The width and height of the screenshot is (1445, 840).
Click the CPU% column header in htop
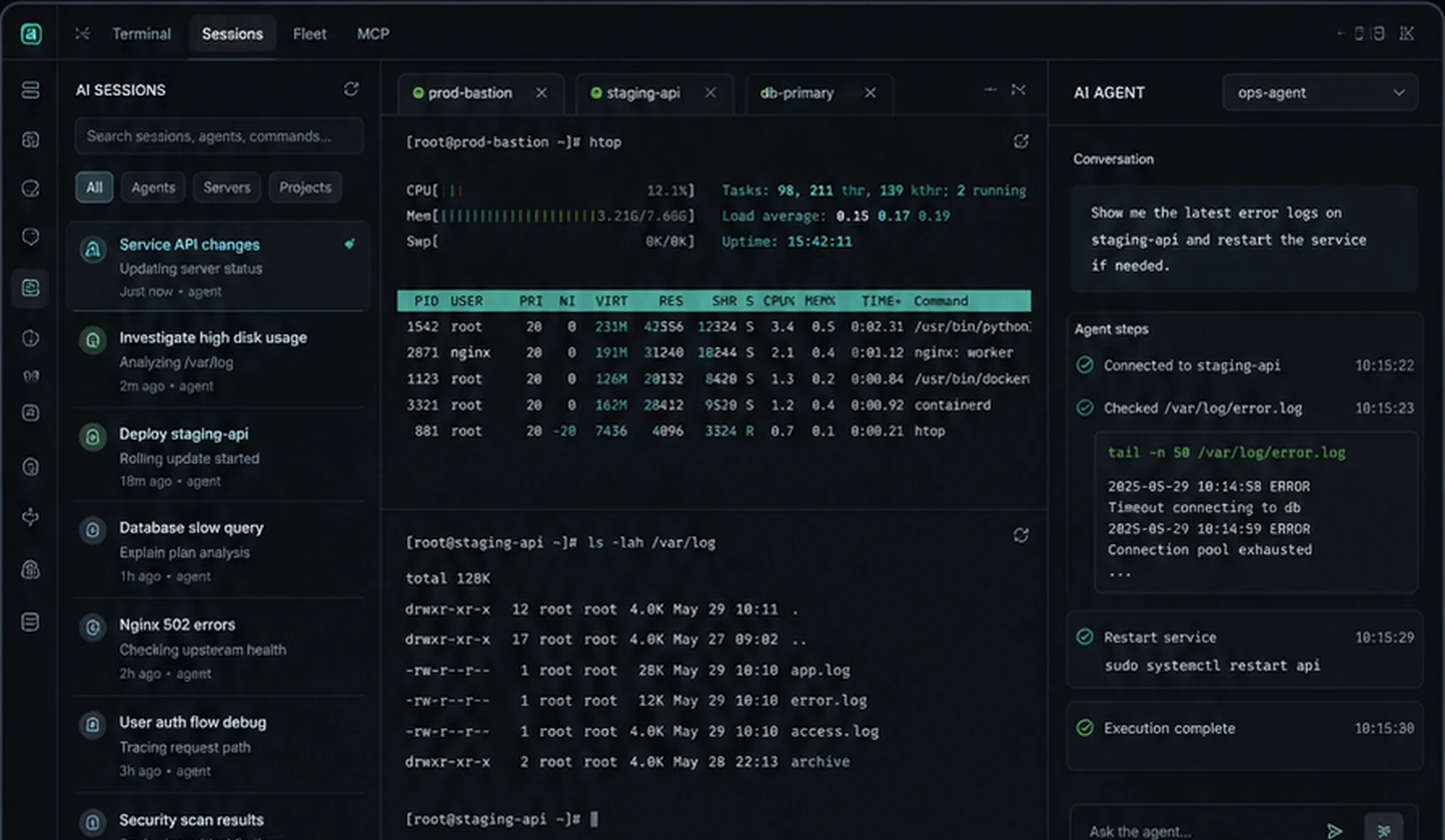tap(778, 300)
